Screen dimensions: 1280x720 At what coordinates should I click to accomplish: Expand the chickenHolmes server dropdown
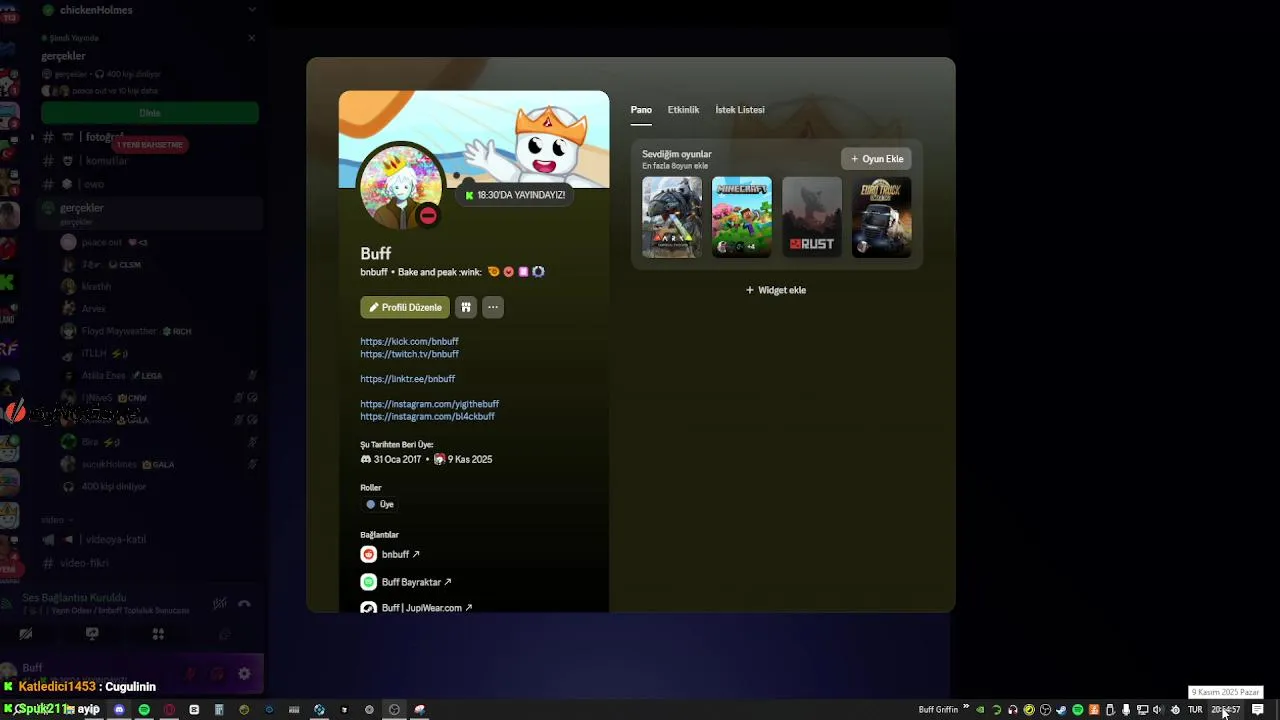(251, 10)
